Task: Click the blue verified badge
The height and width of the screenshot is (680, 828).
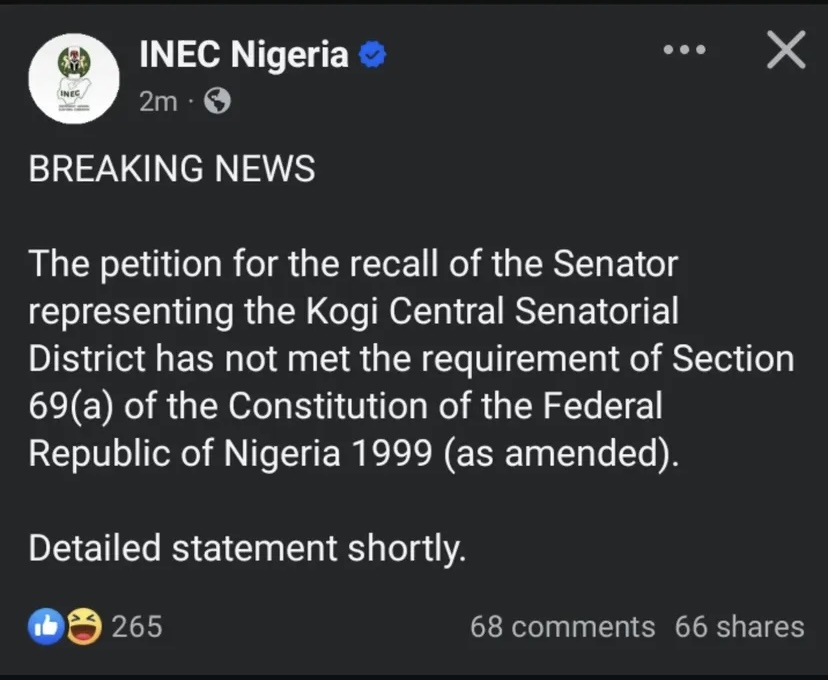Action: pyautogui.click(x=372, y=56)
